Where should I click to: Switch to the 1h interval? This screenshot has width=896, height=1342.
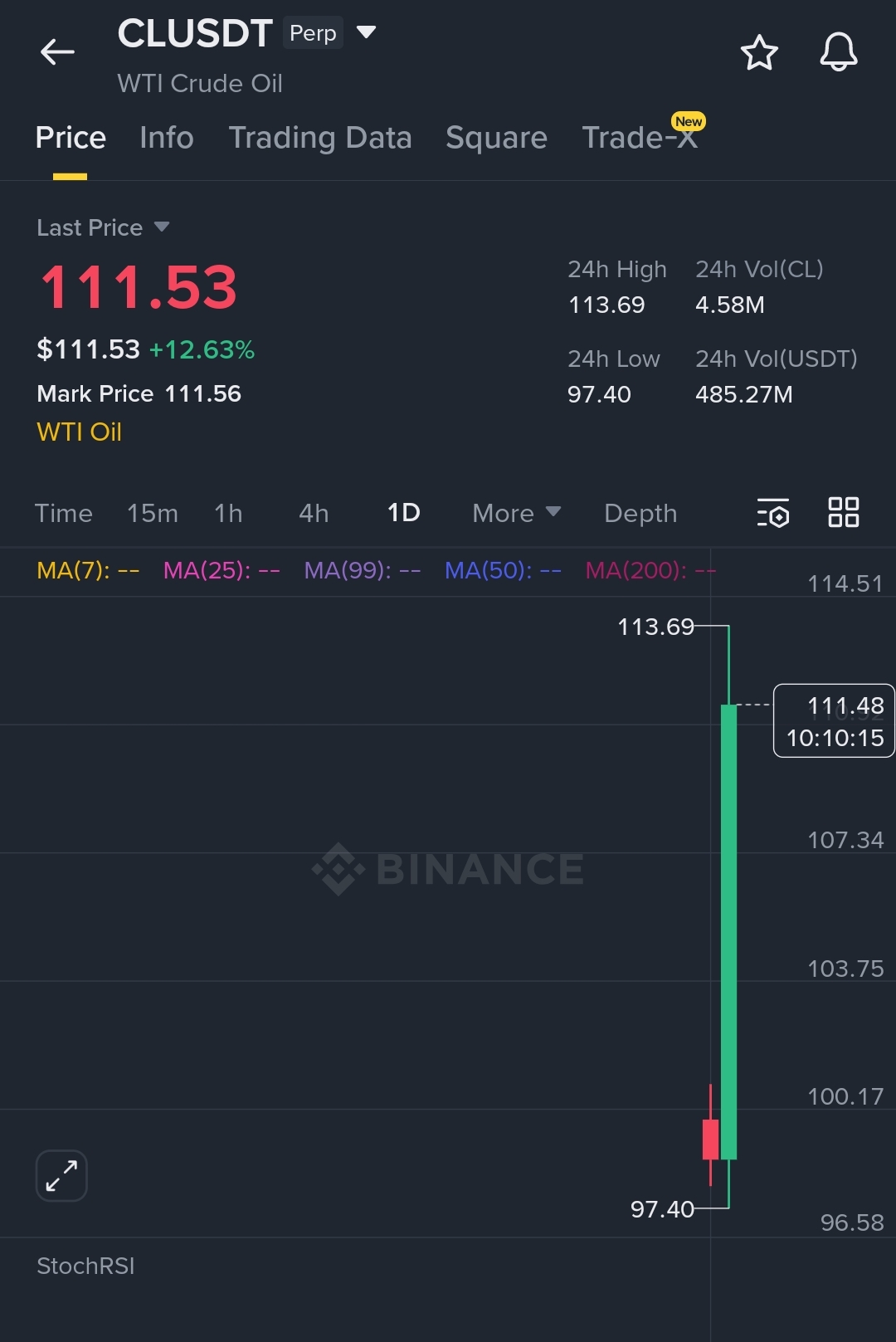228,514
